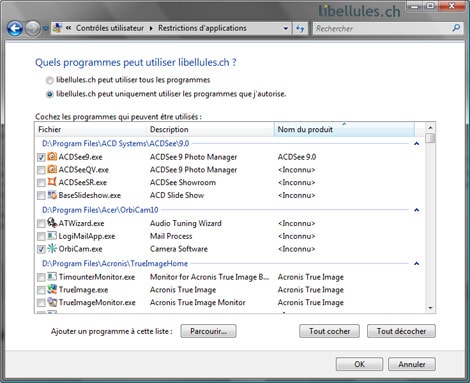The width and height of the screenshot is (470, 383).
Task: Check LogiMailApp.exe checkbox
Action: 41,237
